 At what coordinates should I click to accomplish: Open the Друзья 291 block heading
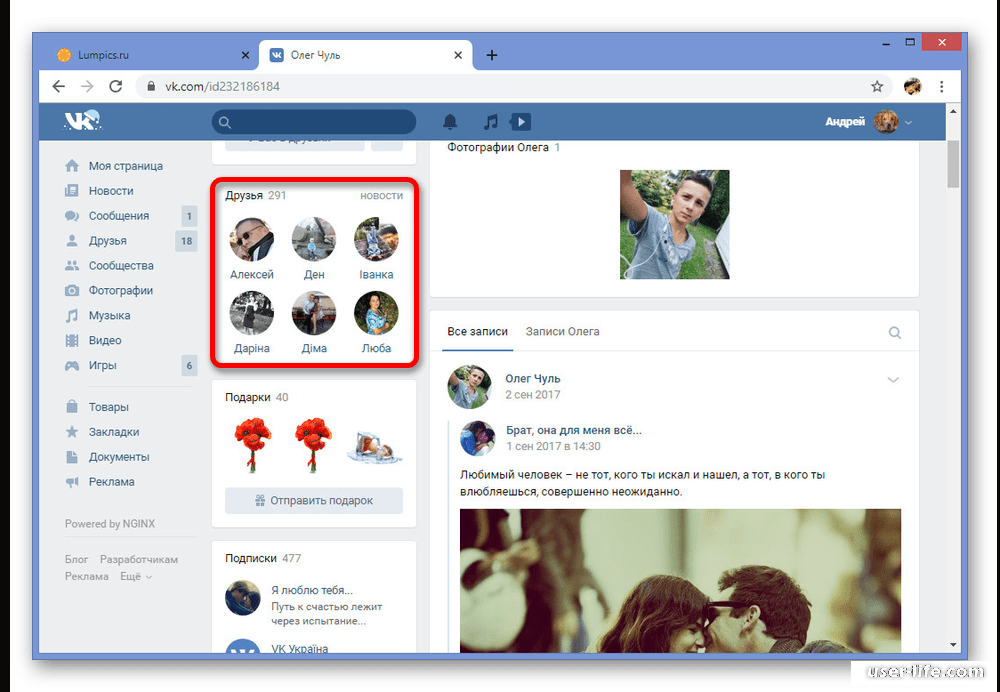255,195
